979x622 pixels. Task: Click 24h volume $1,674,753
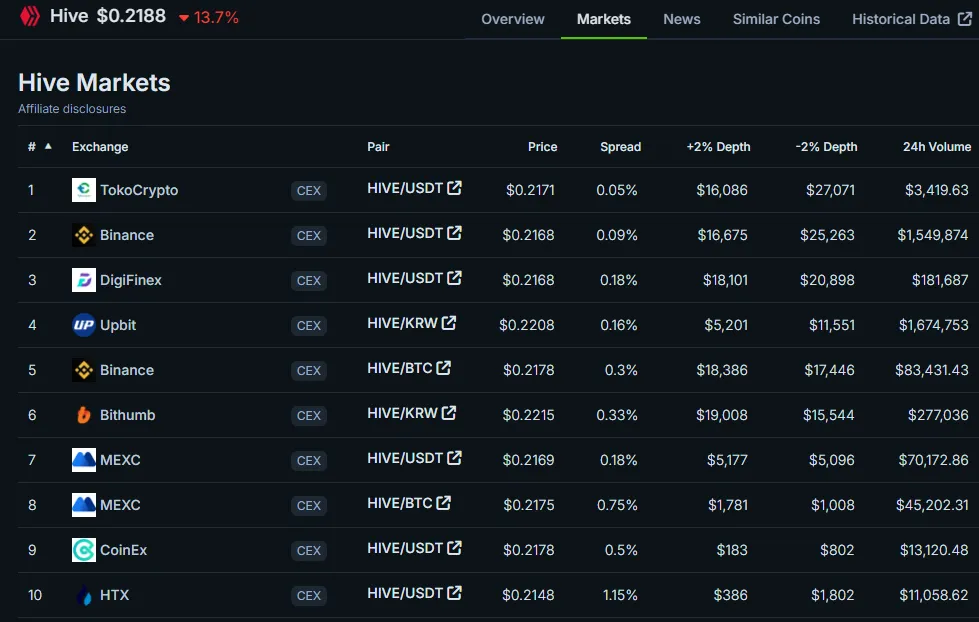coord(933,325)
